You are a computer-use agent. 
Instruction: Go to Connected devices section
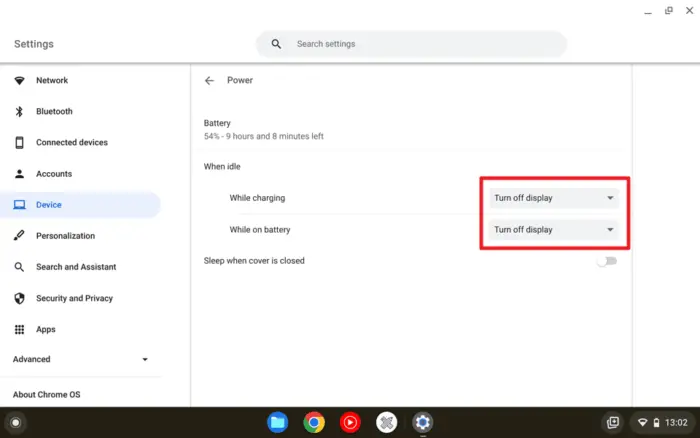pos(80,142)
